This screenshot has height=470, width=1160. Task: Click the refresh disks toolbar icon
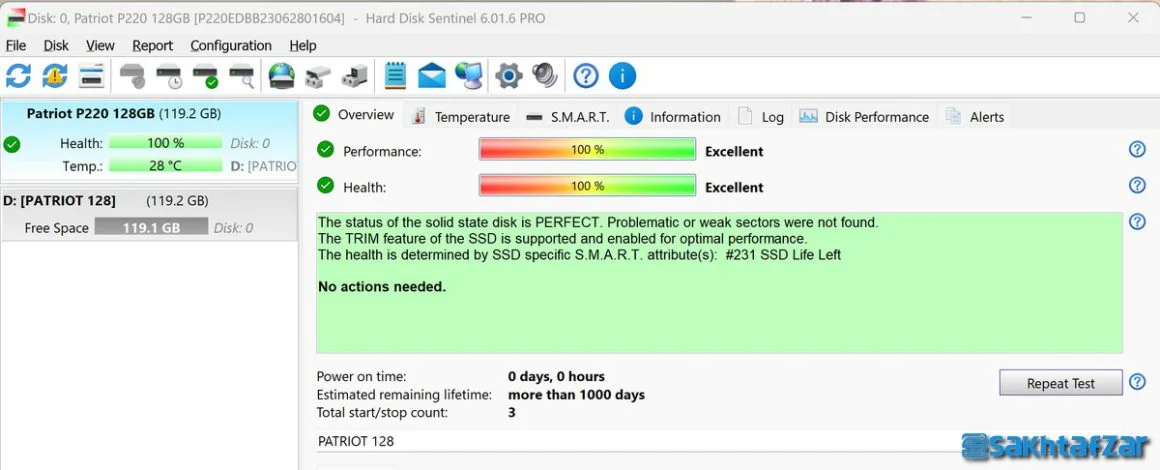pos(18,75)
